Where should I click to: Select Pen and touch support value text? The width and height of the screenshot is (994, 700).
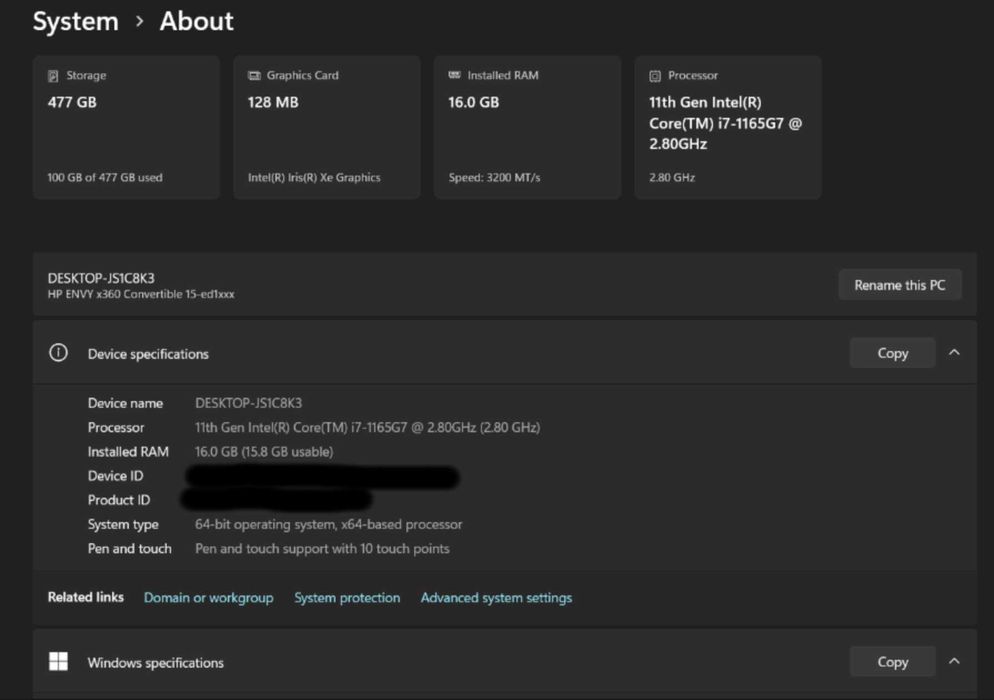point(322,548)
